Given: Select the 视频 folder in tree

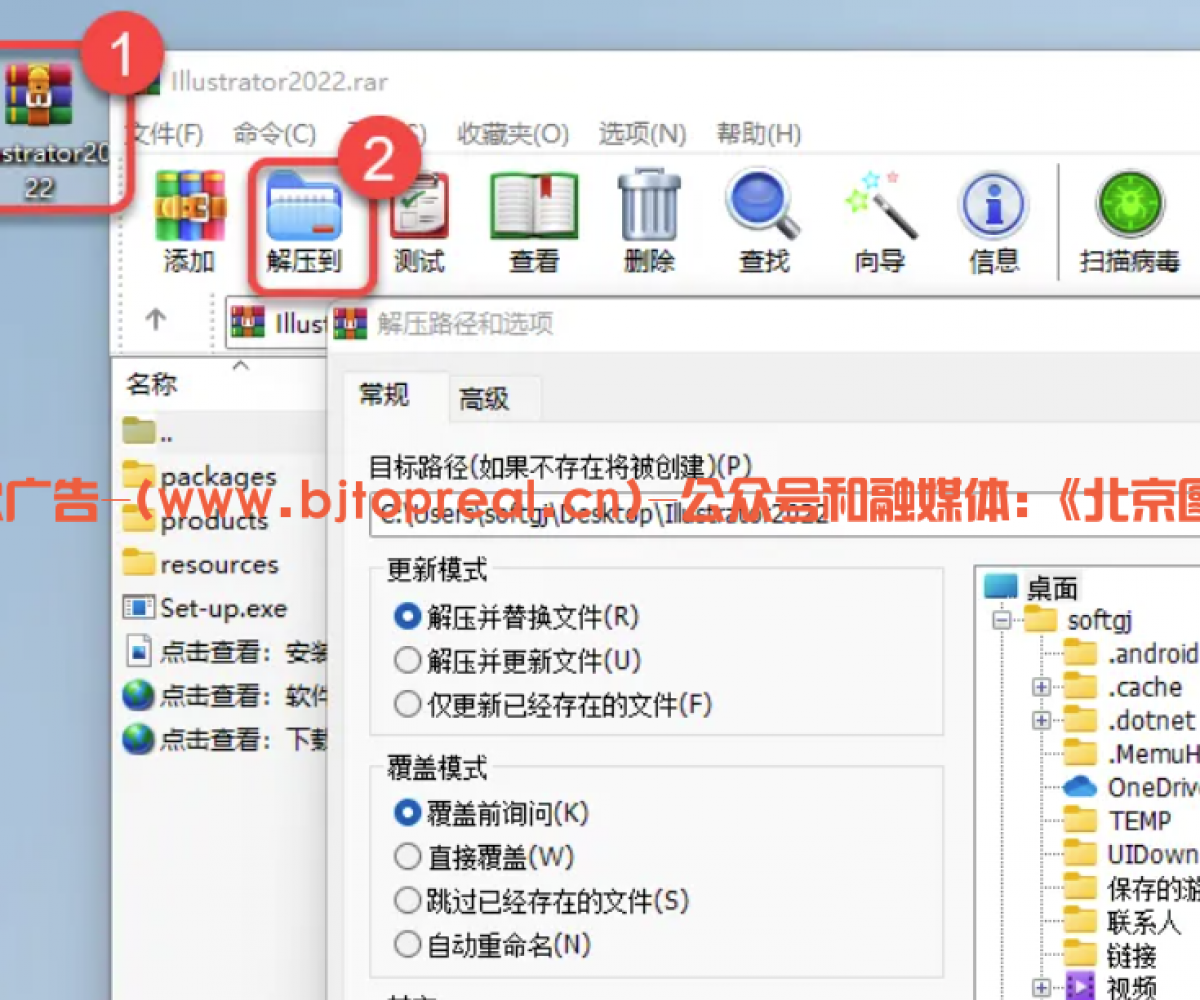Looking at the screenshot, I should (1110, 988).
